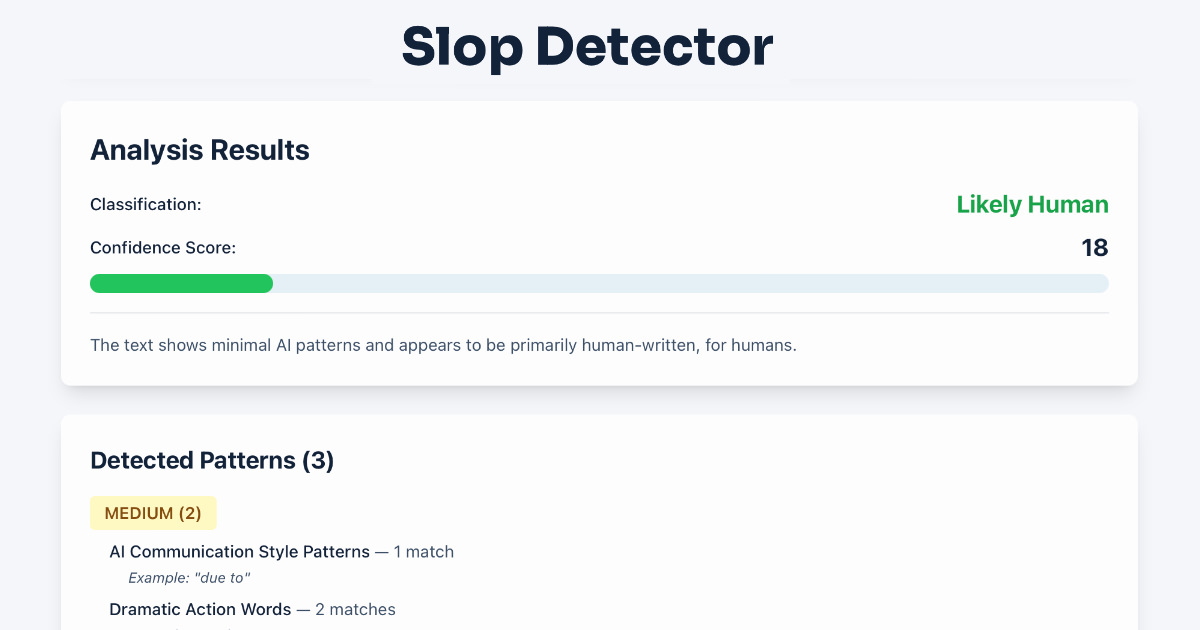Select the analysis summary description text
Screen dimensions: 1200x630
tap(444, 344)
